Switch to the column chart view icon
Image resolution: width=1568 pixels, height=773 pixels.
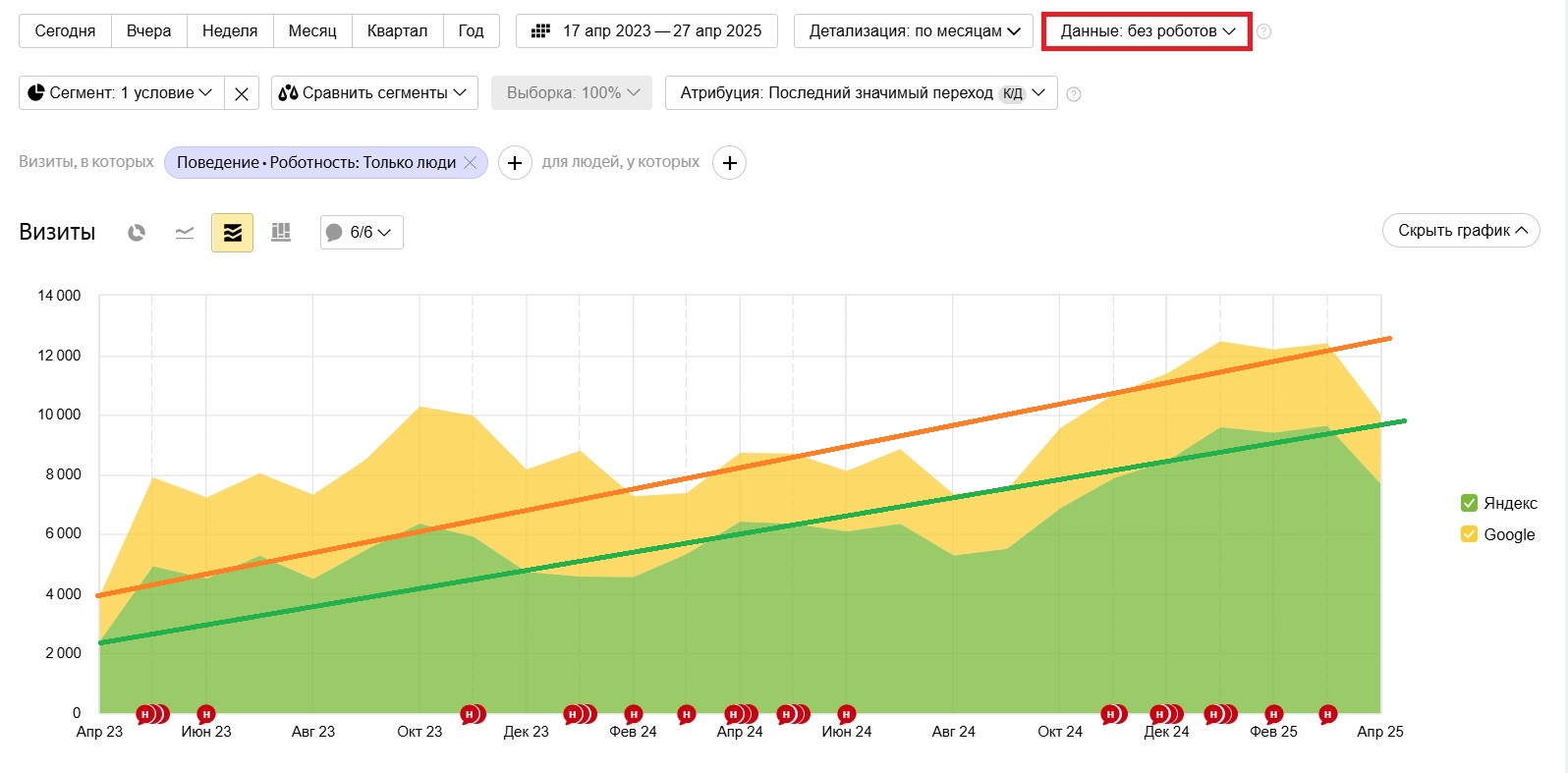pyautogui.click(x=281, y=233)
